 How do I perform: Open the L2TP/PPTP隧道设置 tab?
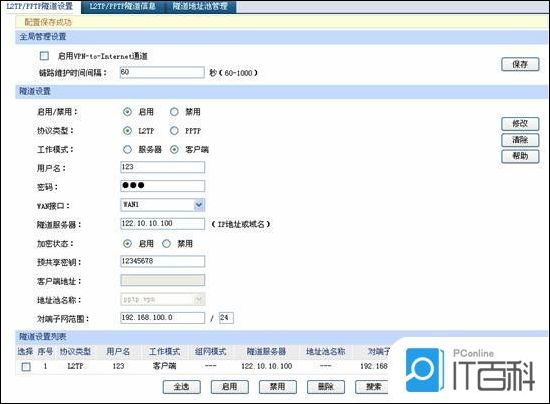39,6
